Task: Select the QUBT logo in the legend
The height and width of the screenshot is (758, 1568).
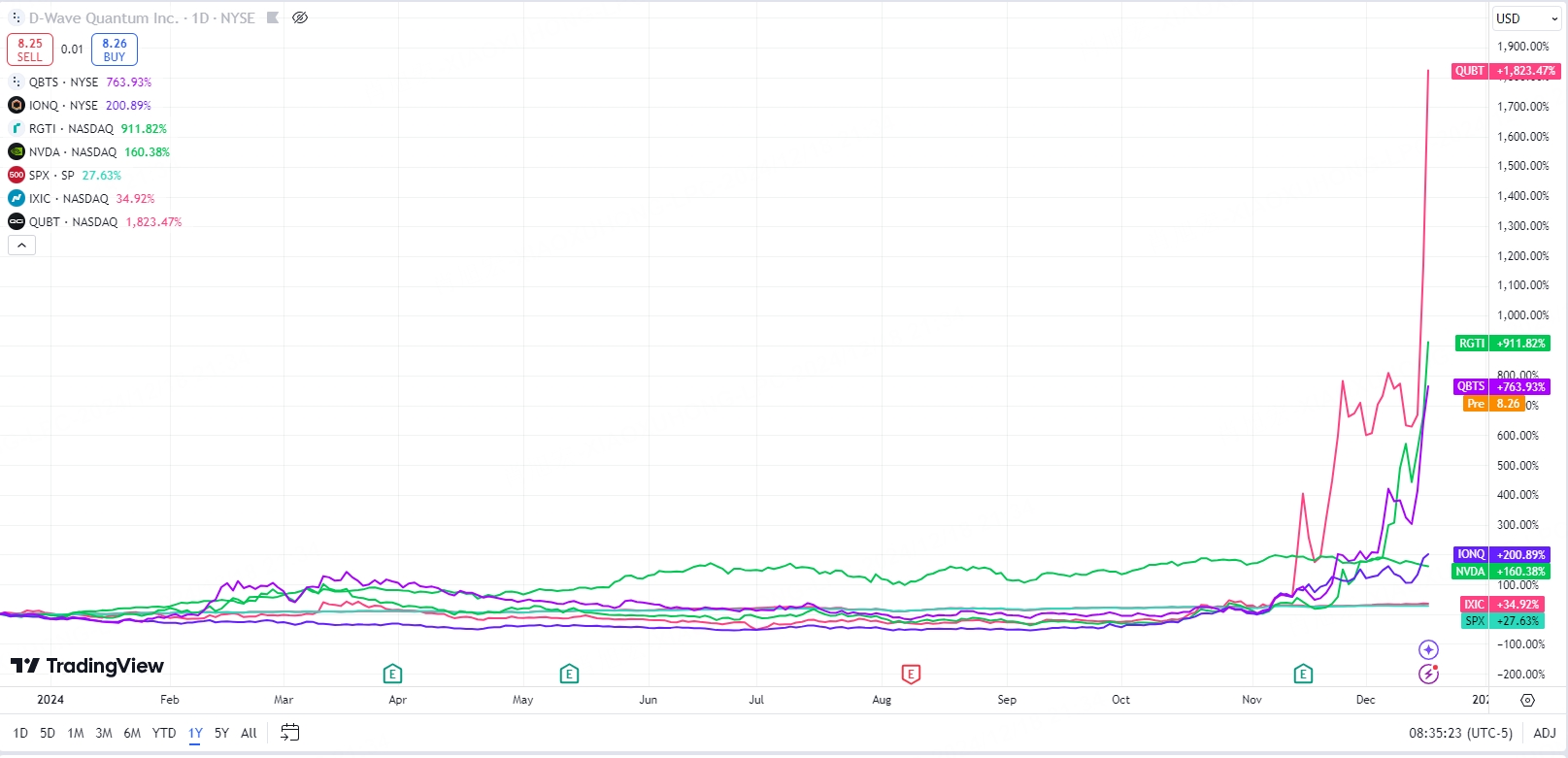Action: pyautogui.click(x=17, y=221)
